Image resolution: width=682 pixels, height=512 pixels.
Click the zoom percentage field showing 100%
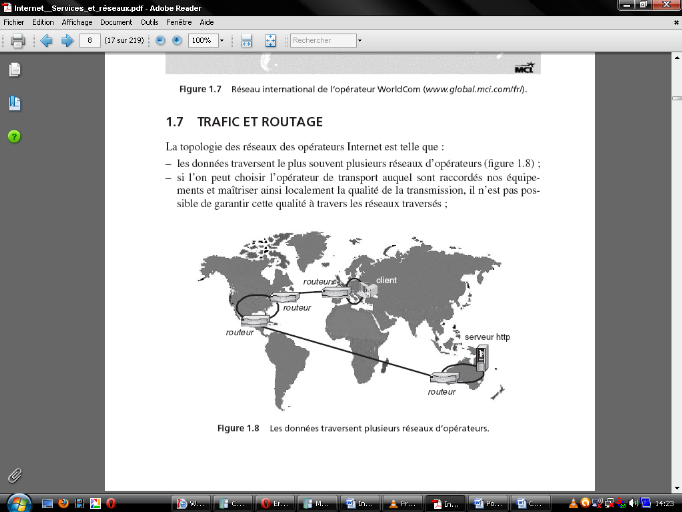click(203, 40)
